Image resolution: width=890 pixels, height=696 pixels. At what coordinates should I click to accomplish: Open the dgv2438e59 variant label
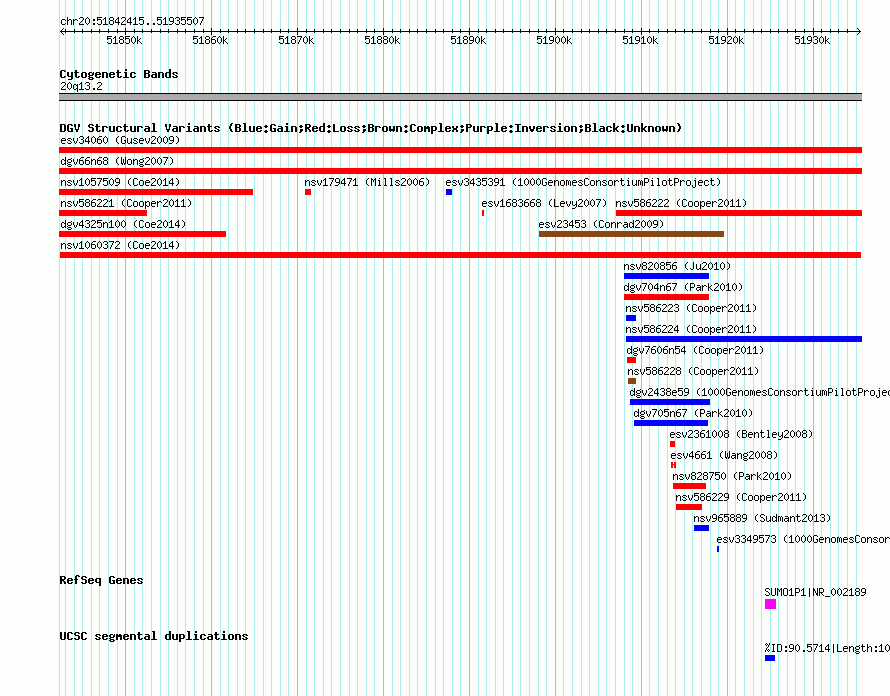[759, 392]
